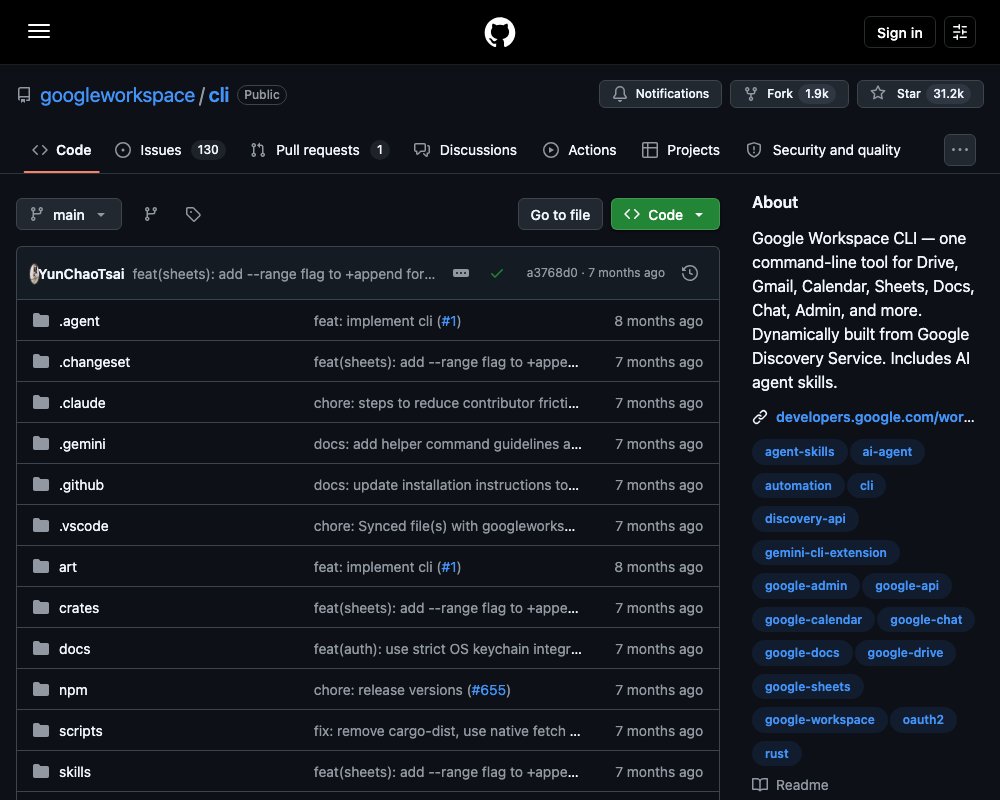
Task: Click the docs folder icon
Action: (41, 648)
